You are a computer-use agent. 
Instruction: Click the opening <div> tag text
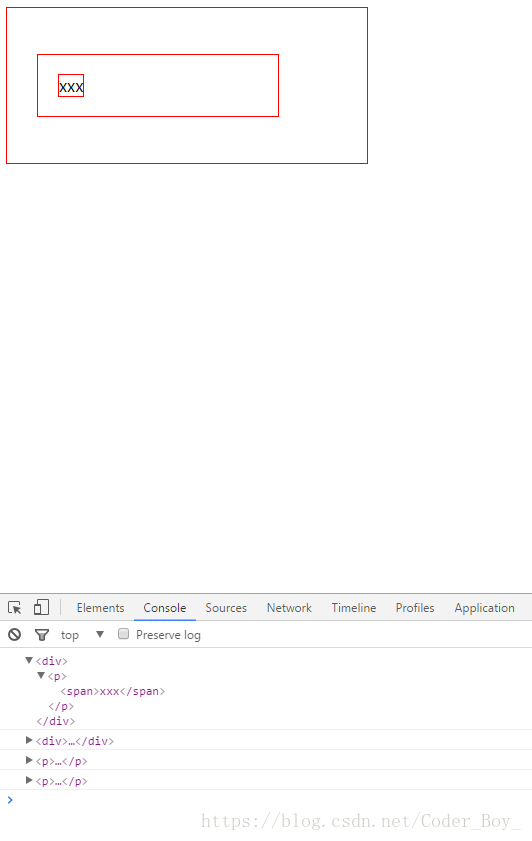tap(51, 661)
